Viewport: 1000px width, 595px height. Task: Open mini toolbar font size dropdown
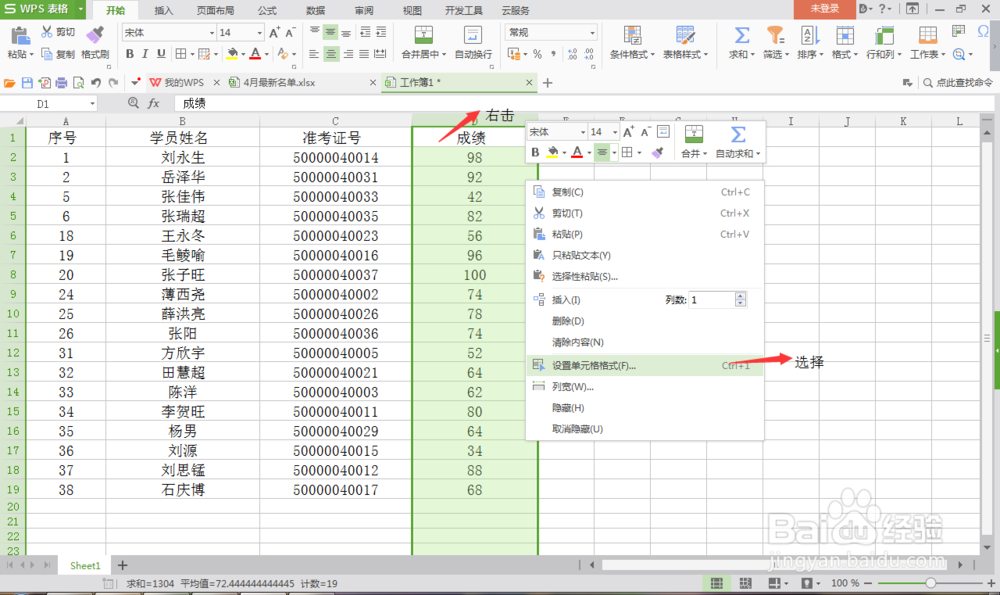[x=615, y=132]
